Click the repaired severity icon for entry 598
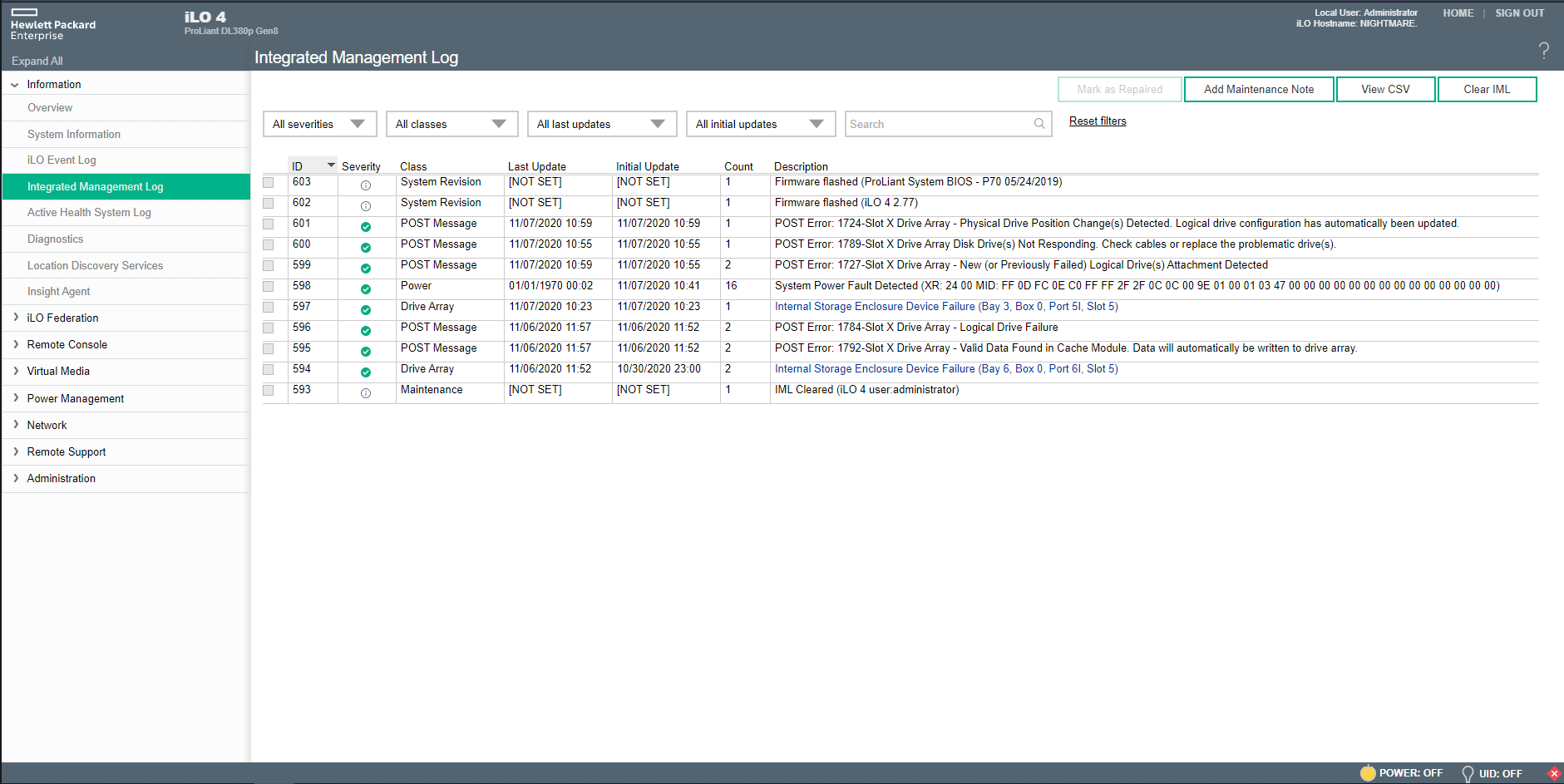The width and height of the screenshot is (1564, 784). tap(366, 289)
